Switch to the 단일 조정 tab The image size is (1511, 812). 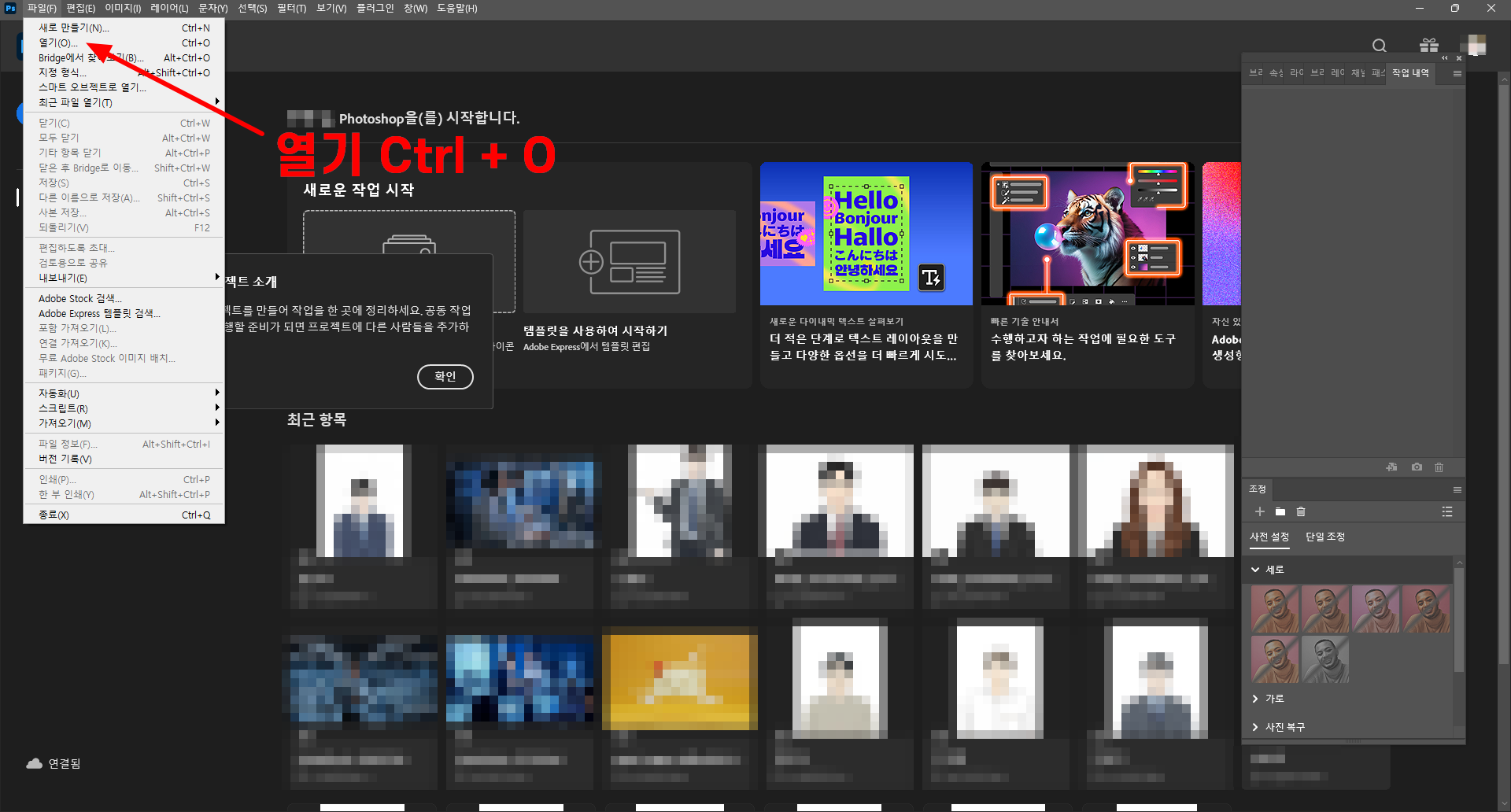coord(1324,537)
